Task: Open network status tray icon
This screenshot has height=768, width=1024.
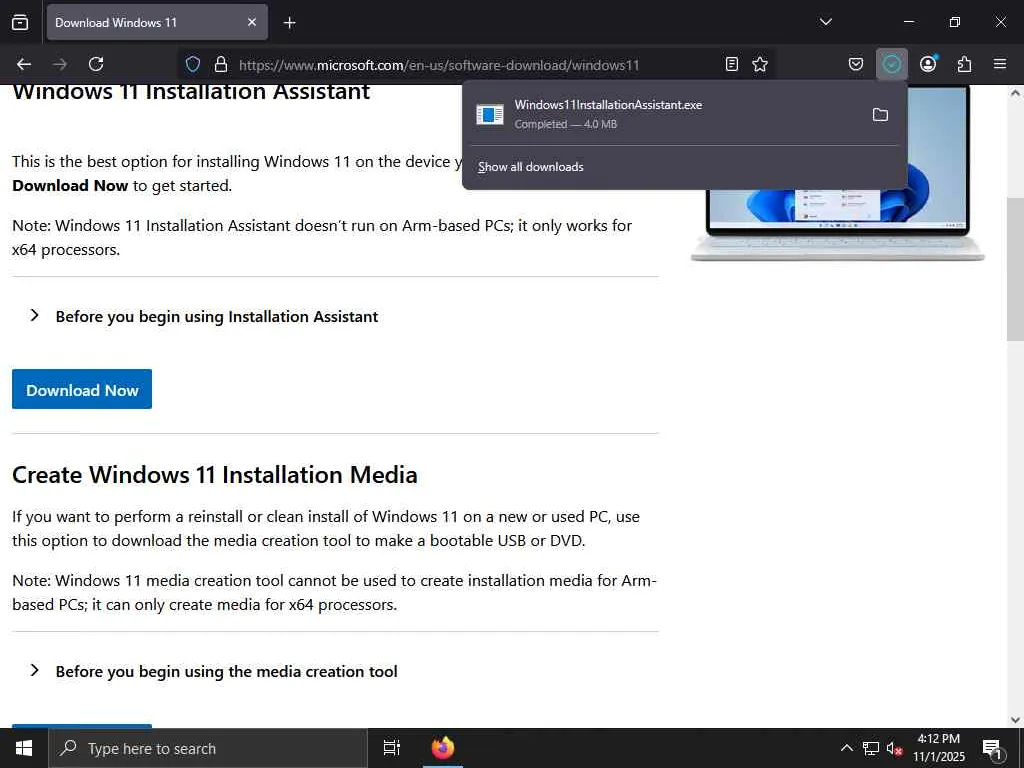Action: (x=871, y=748)
